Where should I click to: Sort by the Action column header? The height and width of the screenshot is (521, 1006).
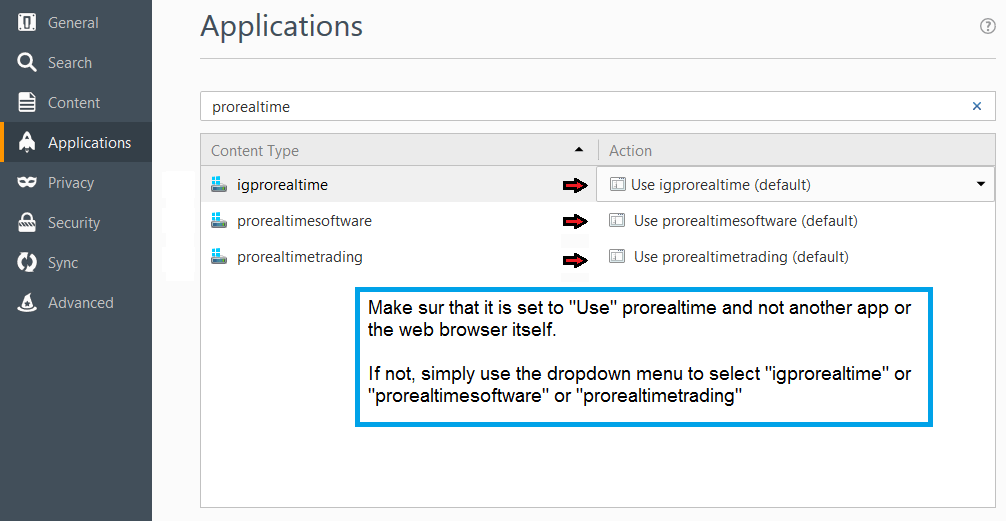796,151
